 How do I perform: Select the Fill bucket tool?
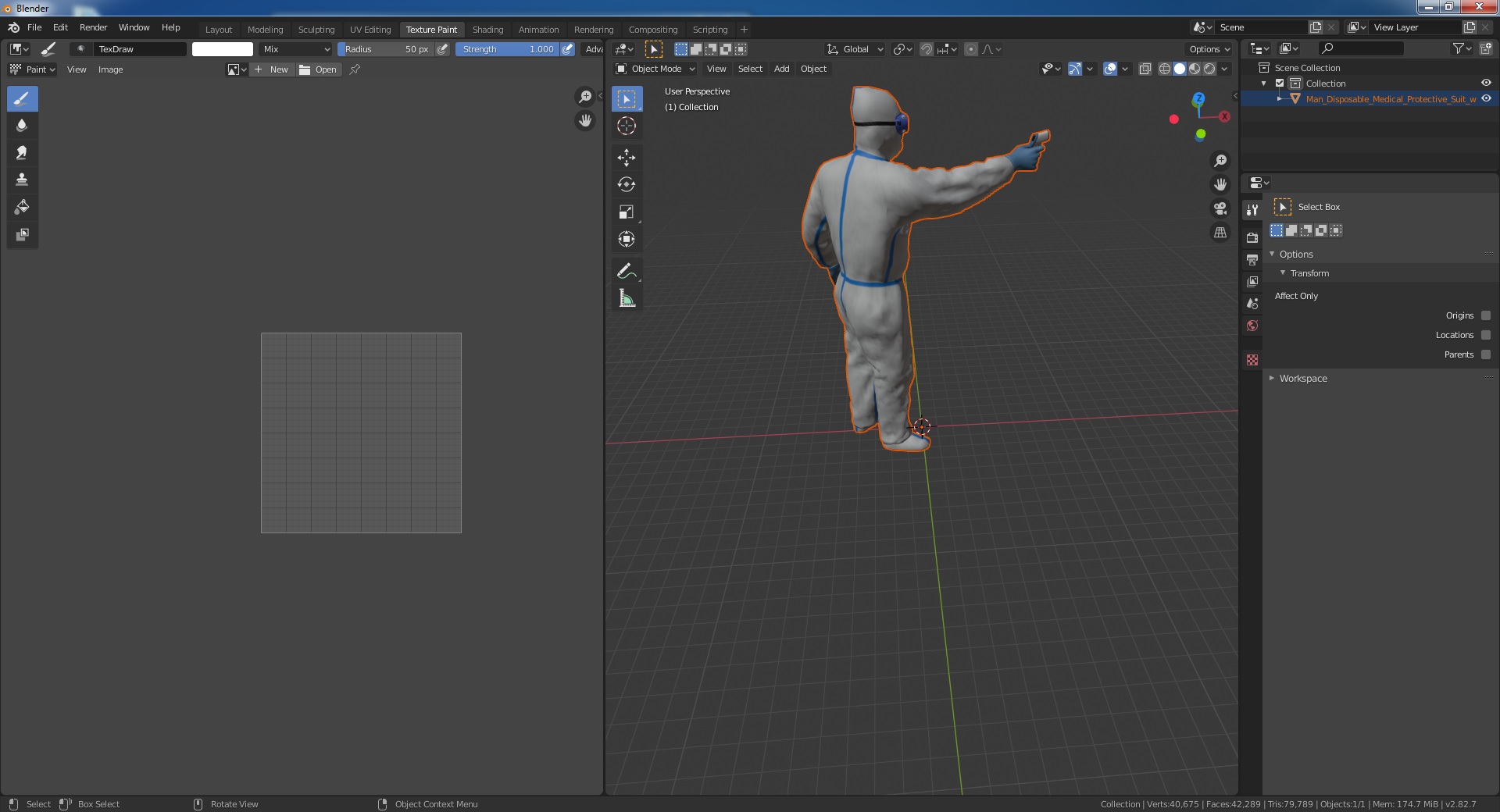click(x=22, y=207)
